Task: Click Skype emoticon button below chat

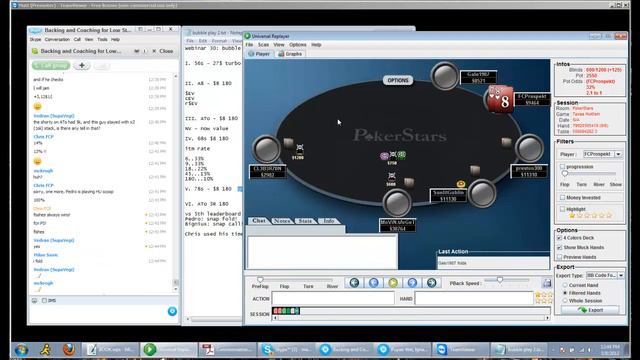Action: tap(35, 300)
